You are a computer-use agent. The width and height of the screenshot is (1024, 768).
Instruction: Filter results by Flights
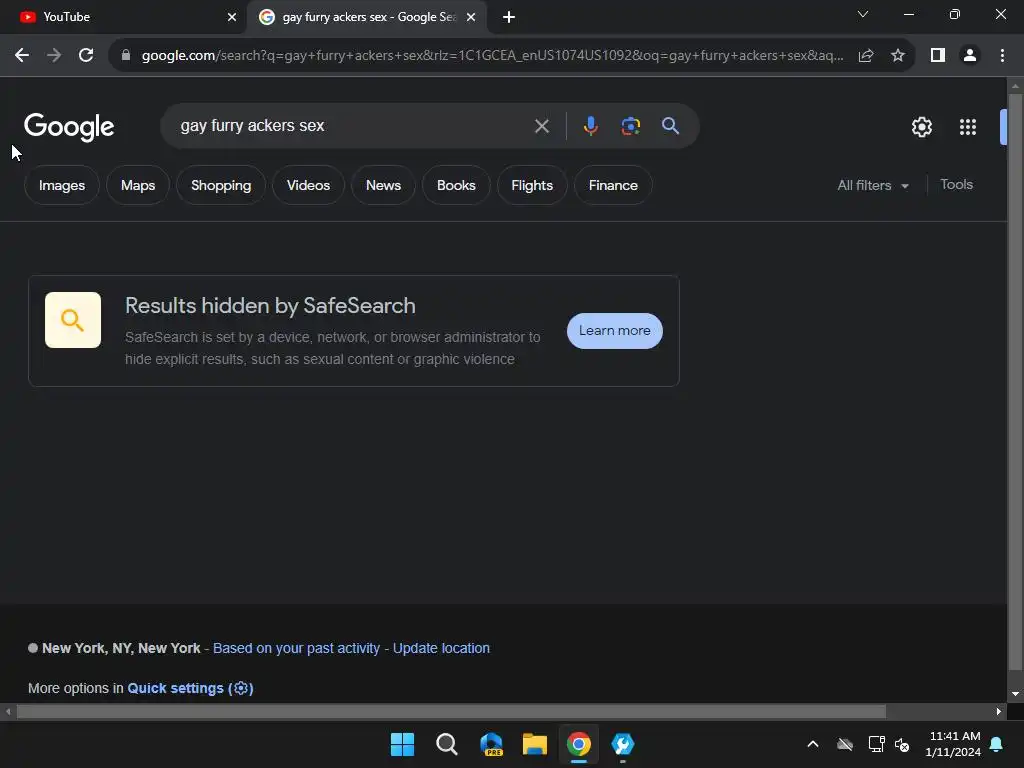[x=532, y=185]
